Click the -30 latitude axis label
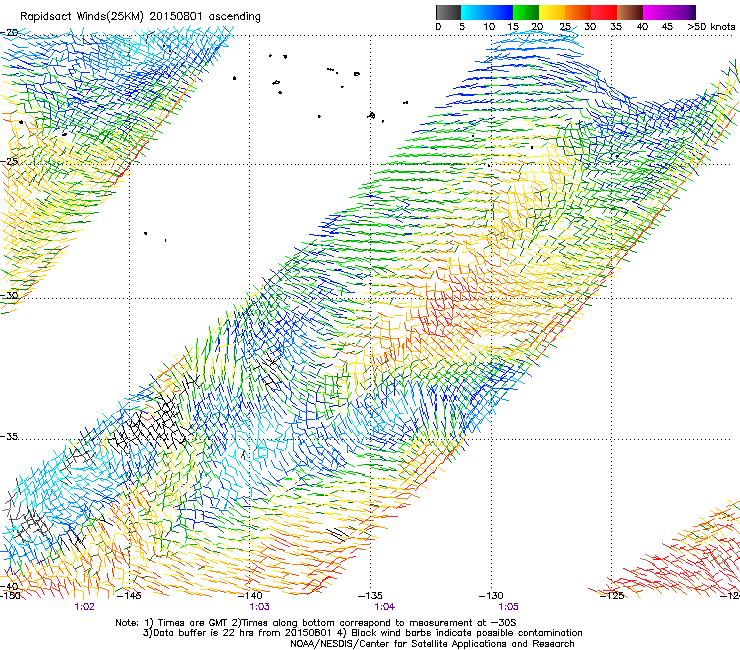The image size is (740, 650). click(9, 295)
